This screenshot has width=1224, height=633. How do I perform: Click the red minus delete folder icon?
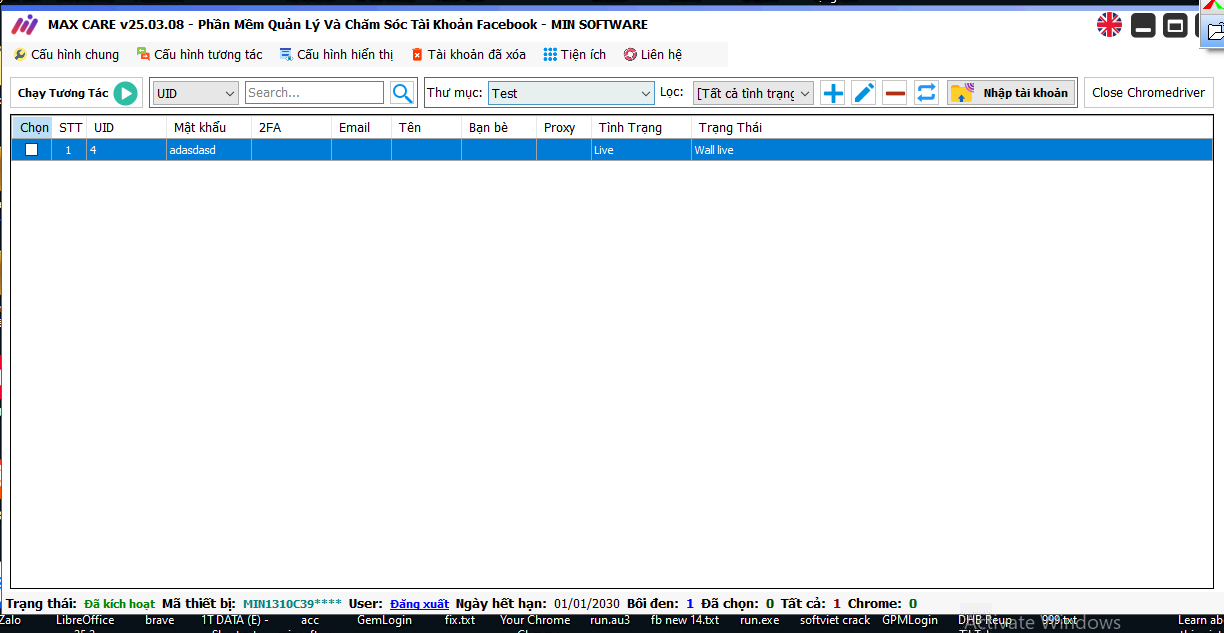pos(895,93)
